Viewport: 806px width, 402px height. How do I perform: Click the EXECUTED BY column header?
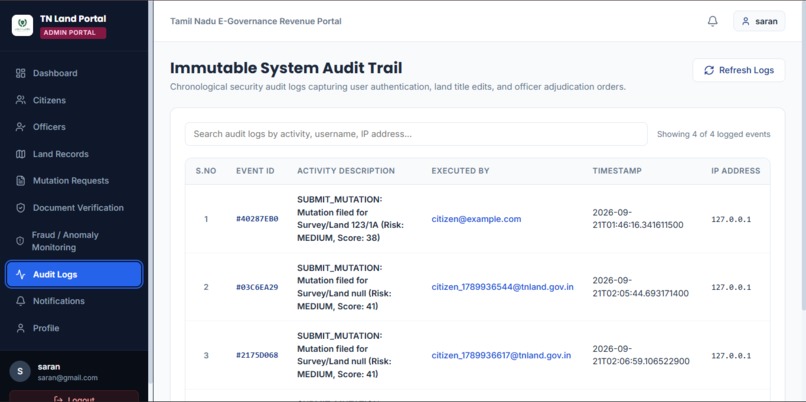tap(460, 171)
